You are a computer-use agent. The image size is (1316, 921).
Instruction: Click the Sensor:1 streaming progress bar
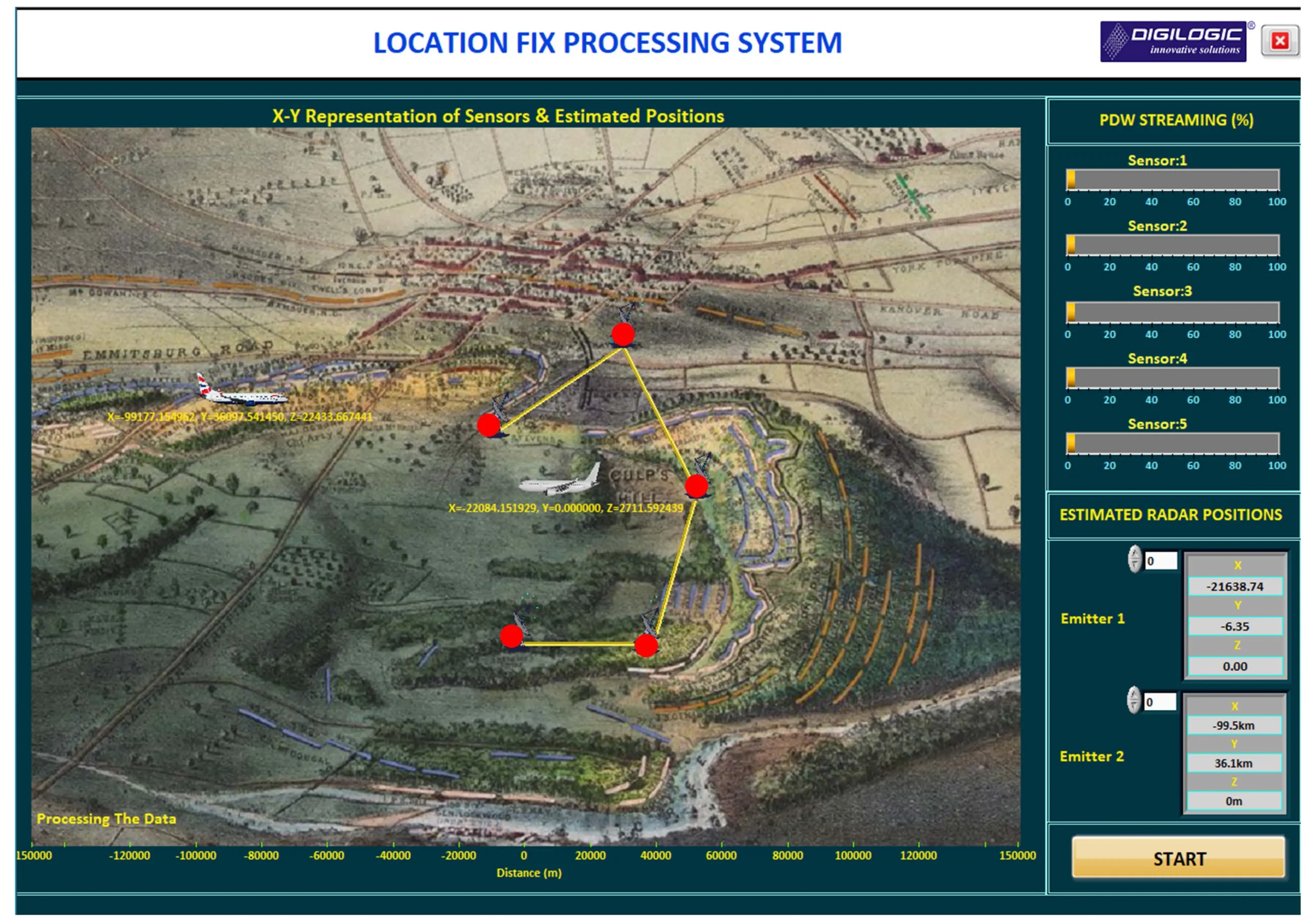1172,180
